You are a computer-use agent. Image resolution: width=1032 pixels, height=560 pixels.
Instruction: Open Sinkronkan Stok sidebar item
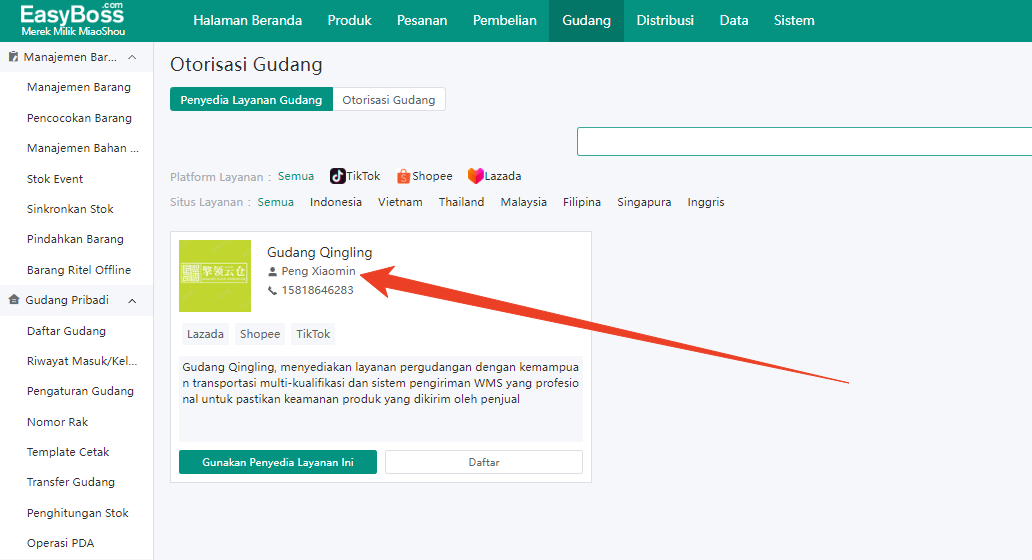(x=70, y=209)
